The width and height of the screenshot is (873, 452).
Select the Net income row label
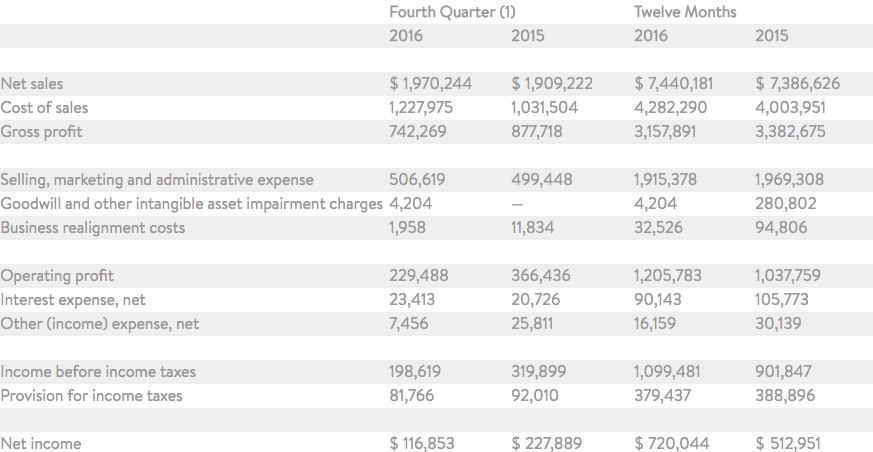coord(41,443)
